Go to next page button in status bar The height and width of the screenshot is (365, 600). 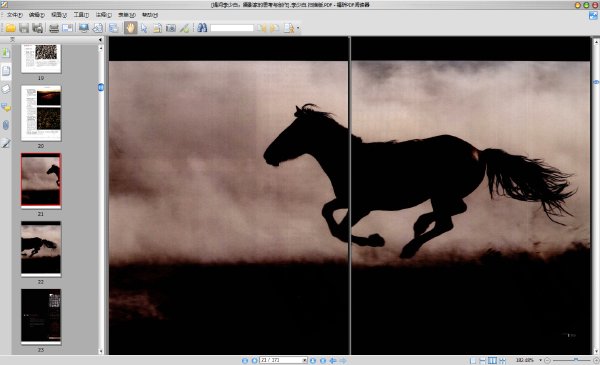[x=313, y=360]
